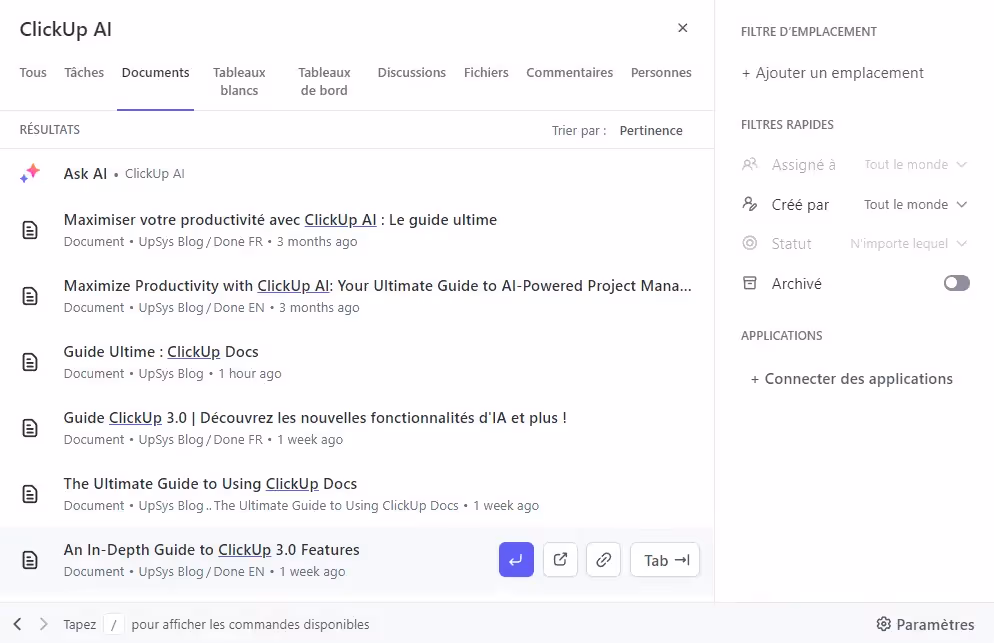The width and height of the screenshot is (994, 643).
Task: Switch to the Tâches tab
Action: point(84,73)
